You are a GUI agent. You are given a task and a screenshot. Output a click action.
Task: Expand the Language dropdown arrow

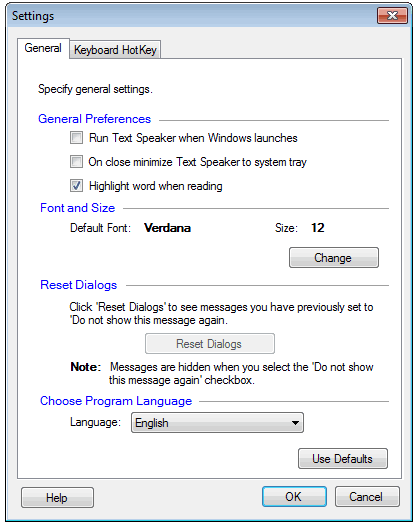click(x=295, y=423)
